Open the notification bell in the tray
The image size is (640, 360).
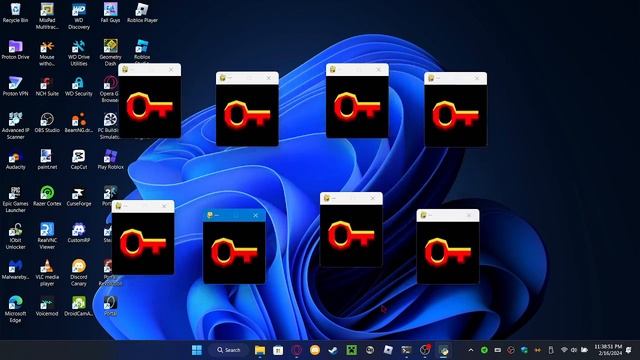click(629, 350)
